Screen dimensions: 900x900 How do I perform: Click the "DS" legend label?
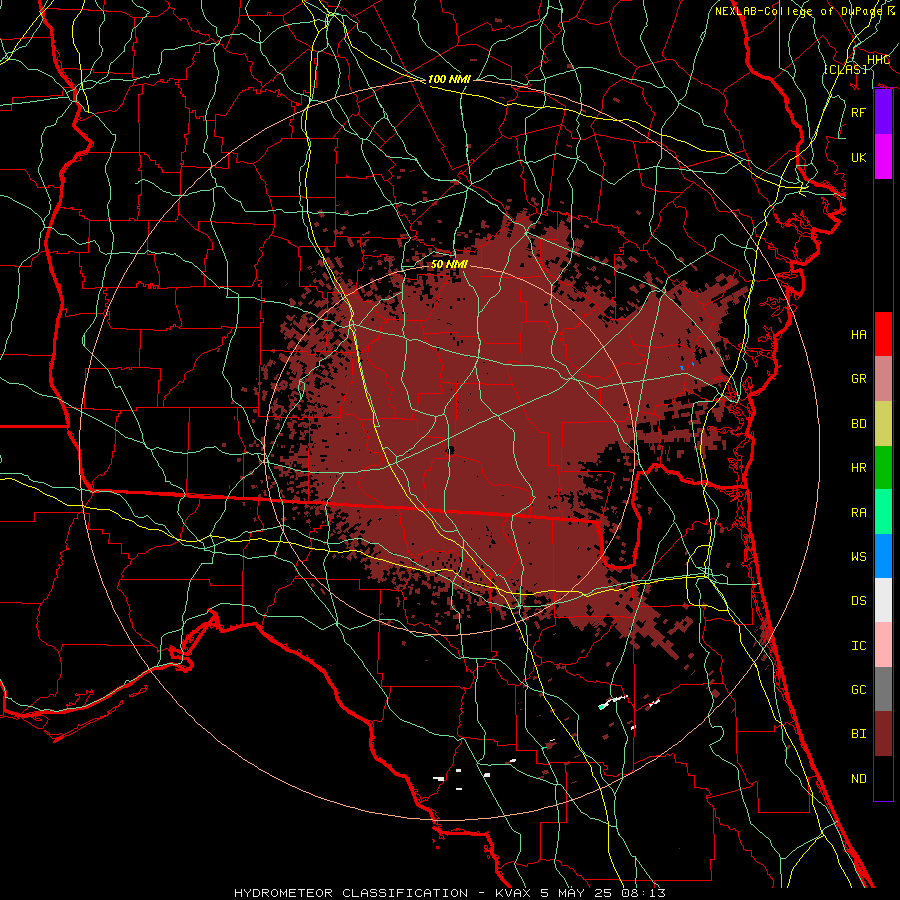tap(858, 601)
